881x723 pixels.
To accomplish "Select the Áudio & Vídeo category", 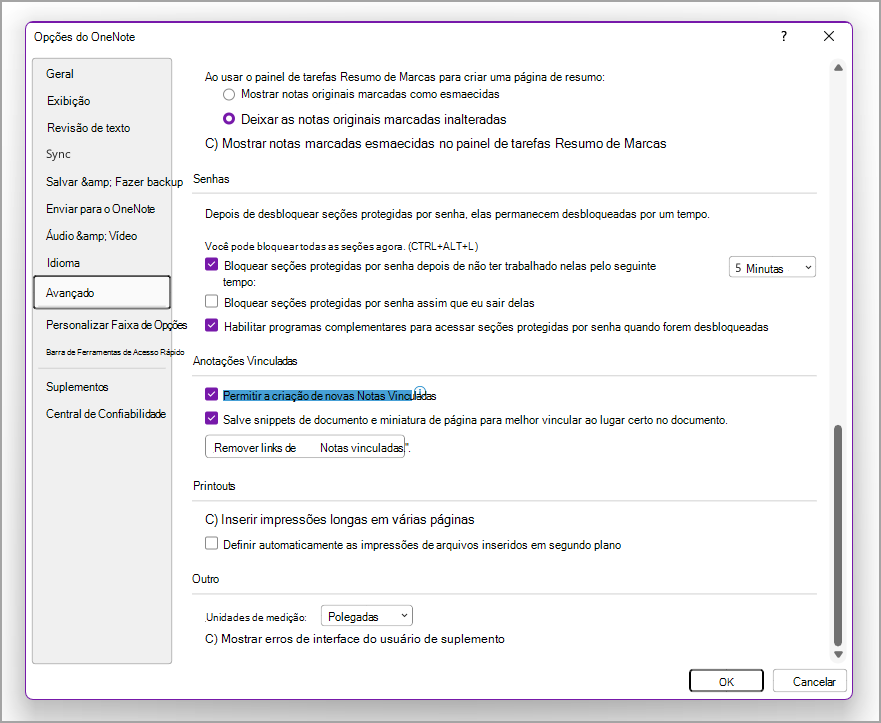I will (x=92, y=235).
